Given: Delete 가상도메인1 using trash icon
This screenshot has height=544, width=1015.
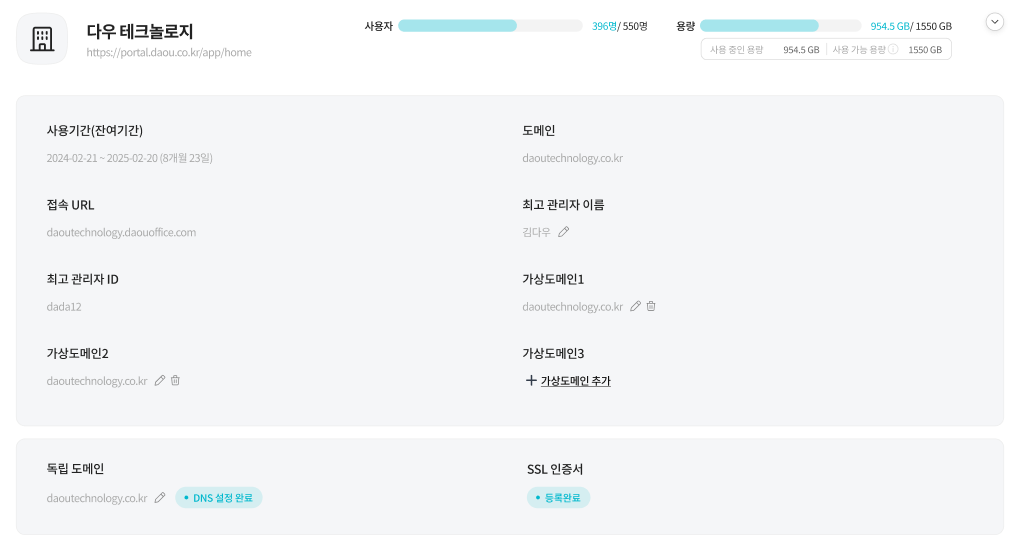Looking at the screenshot, I should tap(651, 306).
